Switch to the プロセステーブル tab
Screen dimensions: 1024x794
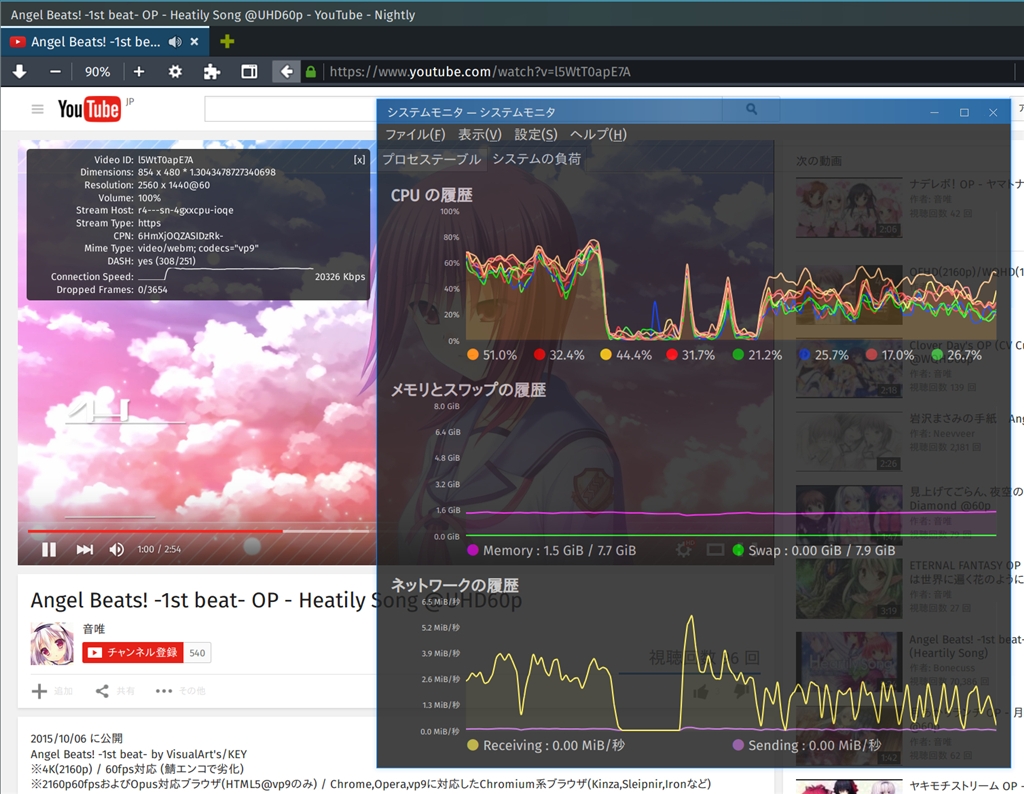(432, 159)
